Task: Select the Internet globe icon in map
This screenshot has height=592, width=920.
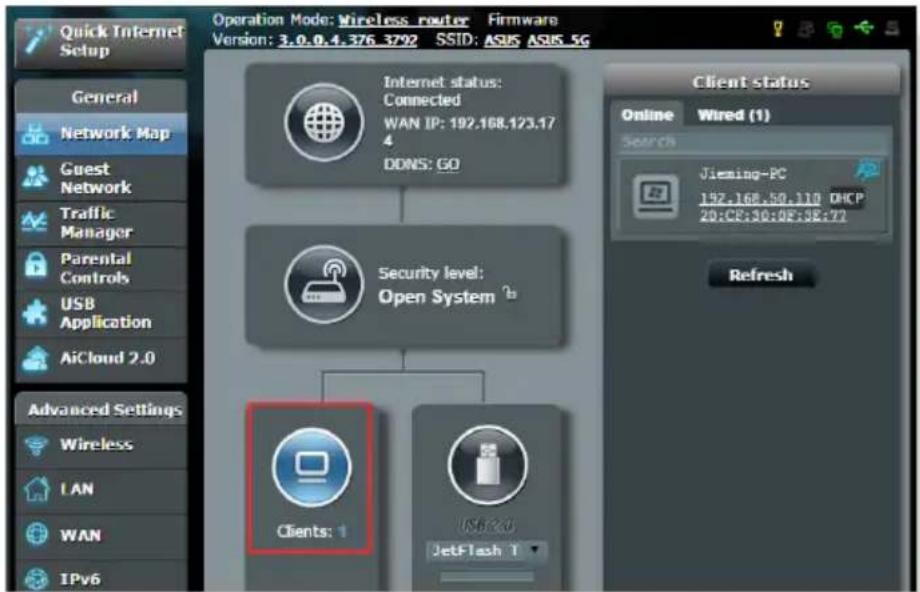Action: [x=324, y=123]
